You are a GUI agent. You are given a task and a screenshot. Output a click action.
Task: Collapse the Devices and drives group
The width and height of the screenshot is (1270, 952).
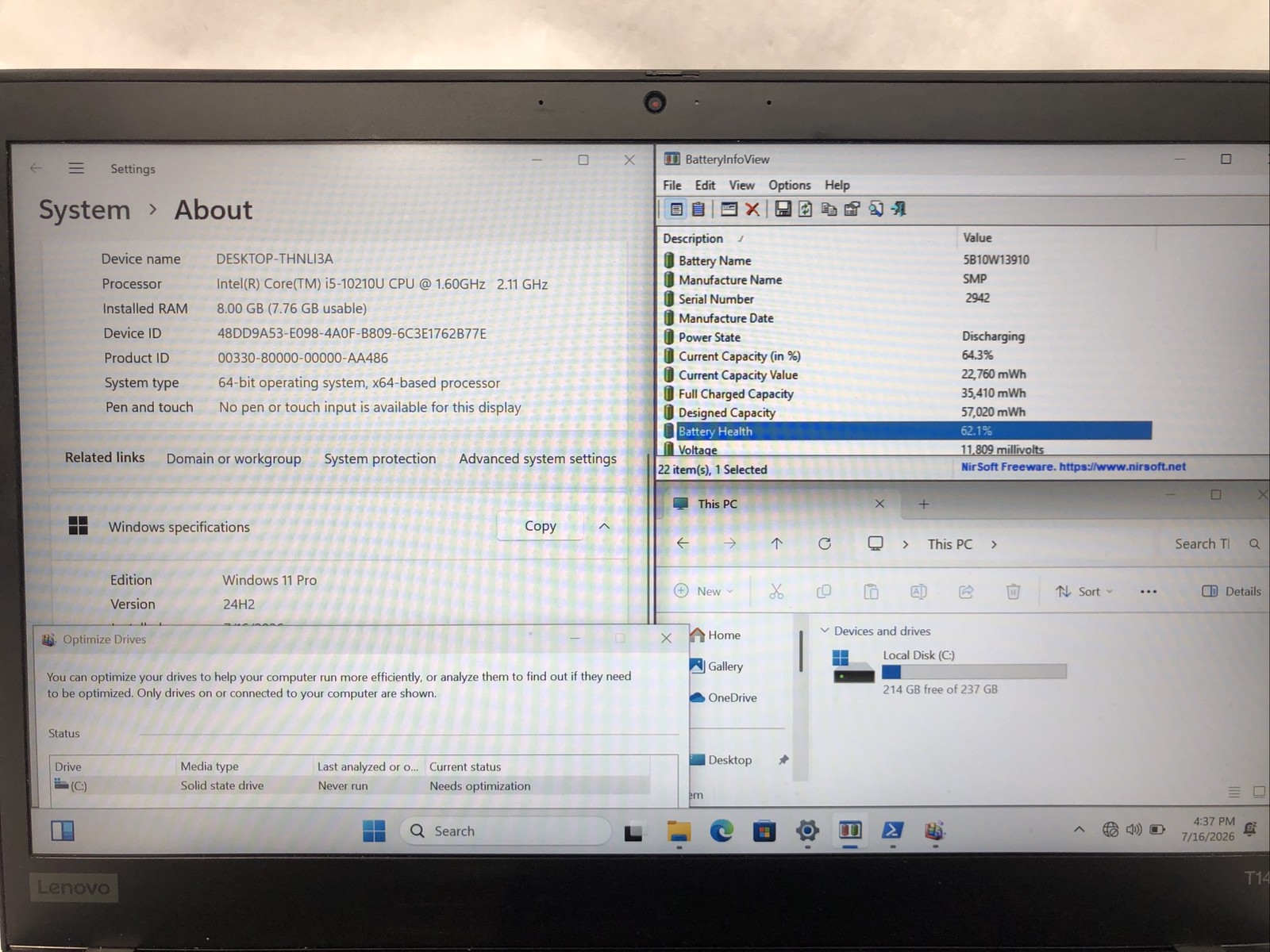(x=825, y=631)
